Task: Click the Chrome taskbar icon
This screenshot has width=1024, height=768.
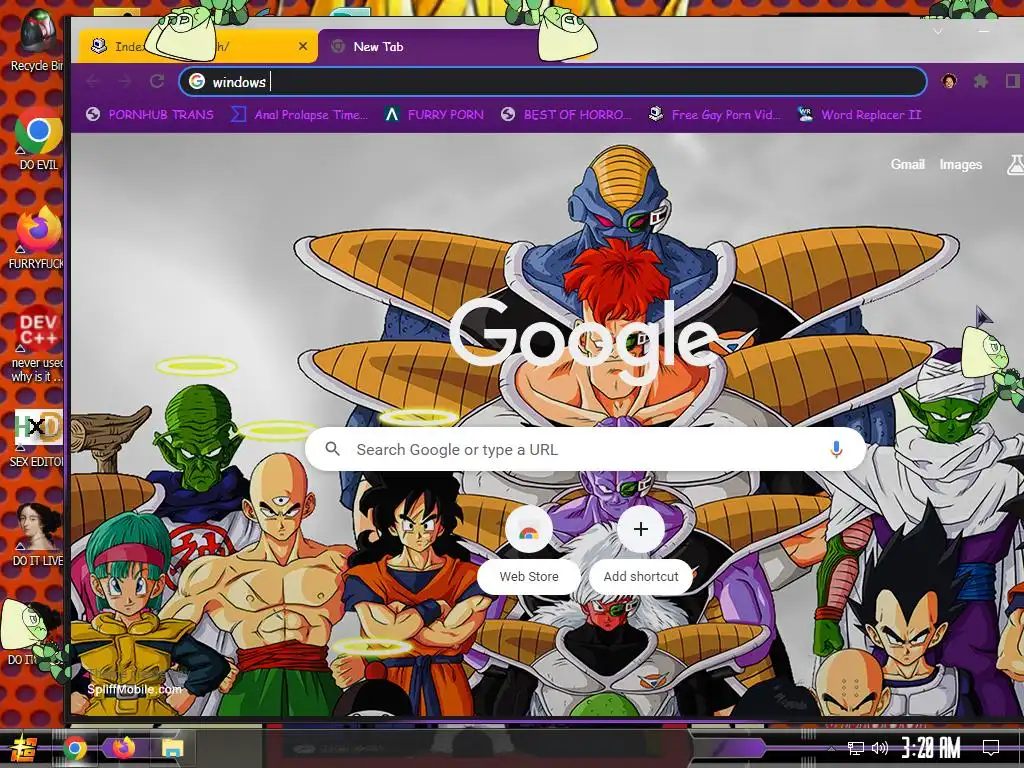Action: coord(74,748)
